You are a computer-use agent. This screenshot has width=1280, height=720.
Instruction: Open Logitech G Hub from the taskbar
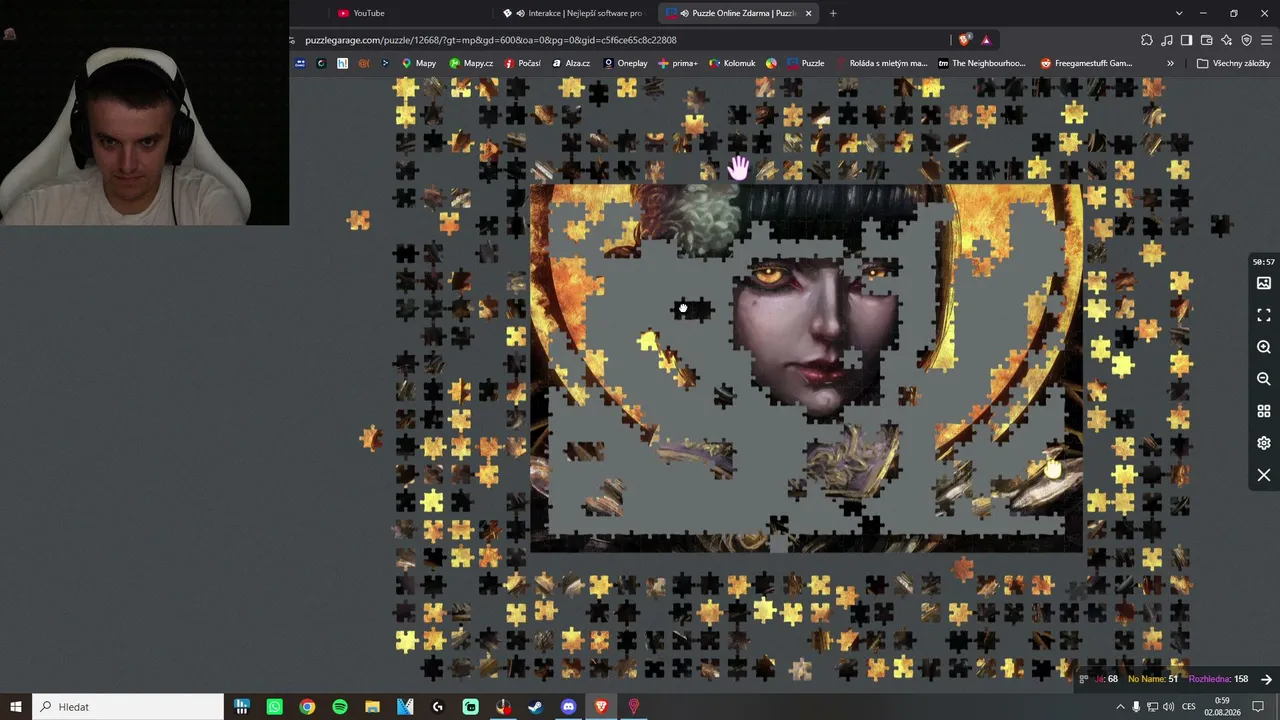[438, 707]
